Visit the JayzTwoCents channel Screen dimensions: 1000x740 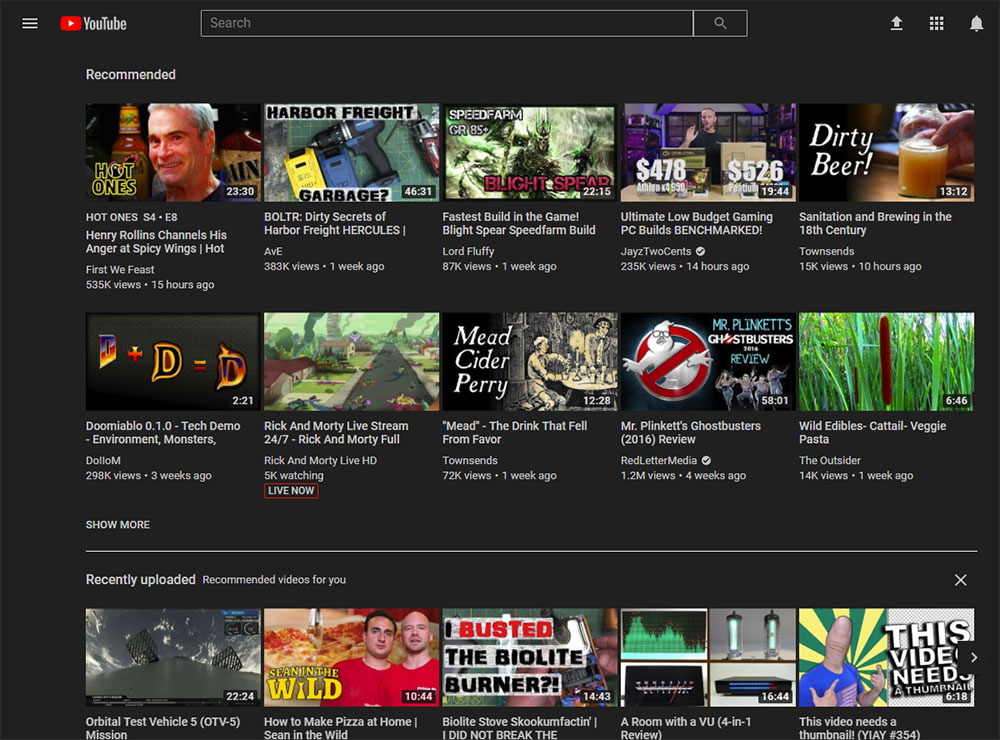click(656, 251)
